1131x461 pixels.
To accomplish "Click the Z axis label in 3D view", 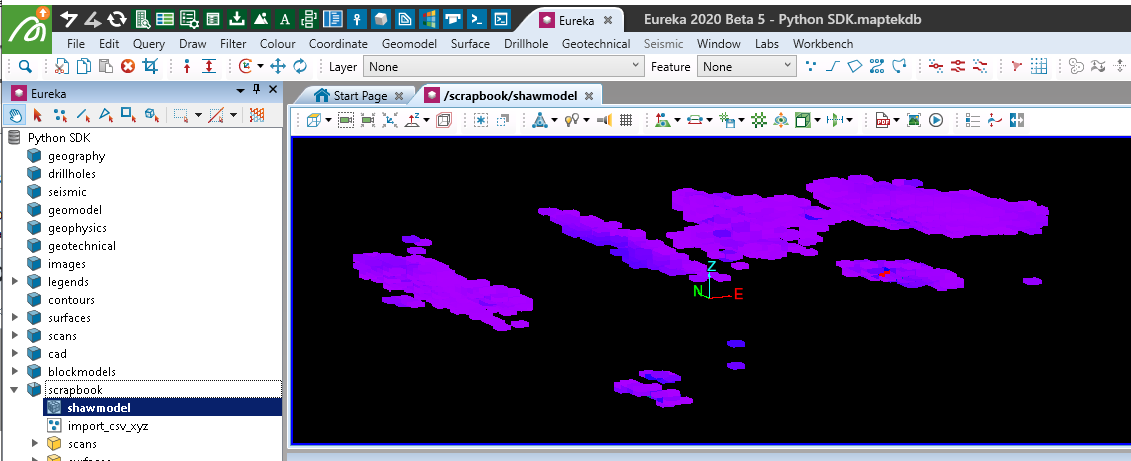I will [711, 266].
